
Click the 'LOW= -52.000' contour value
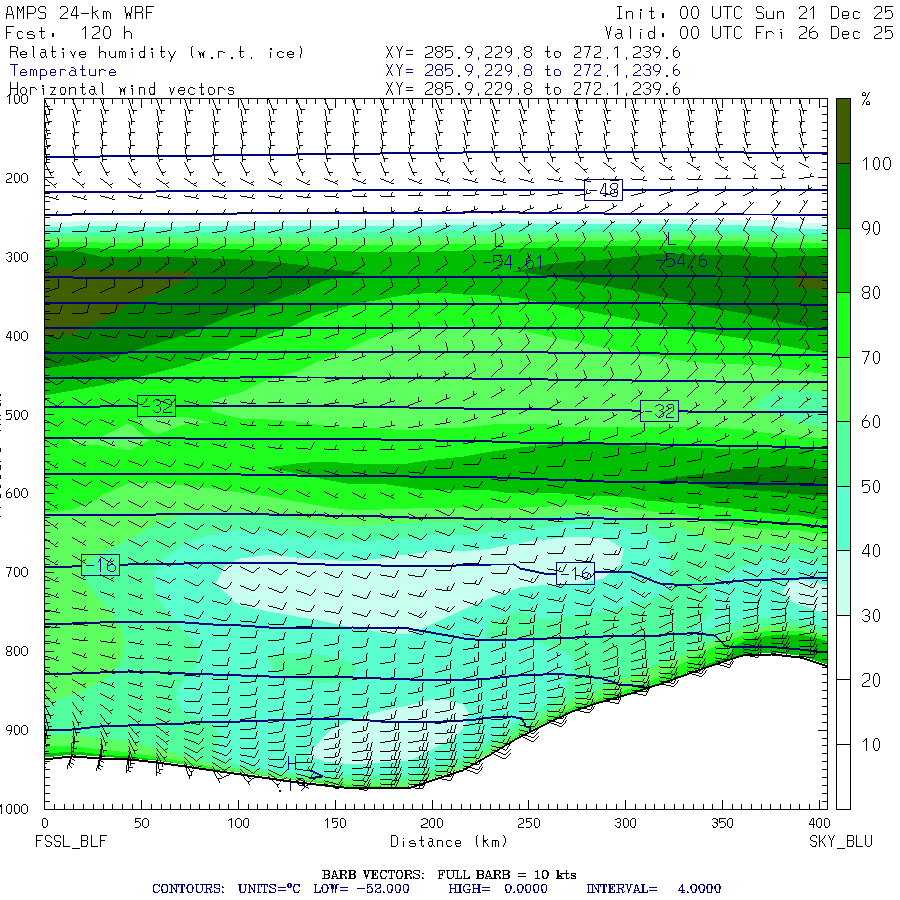362,889
